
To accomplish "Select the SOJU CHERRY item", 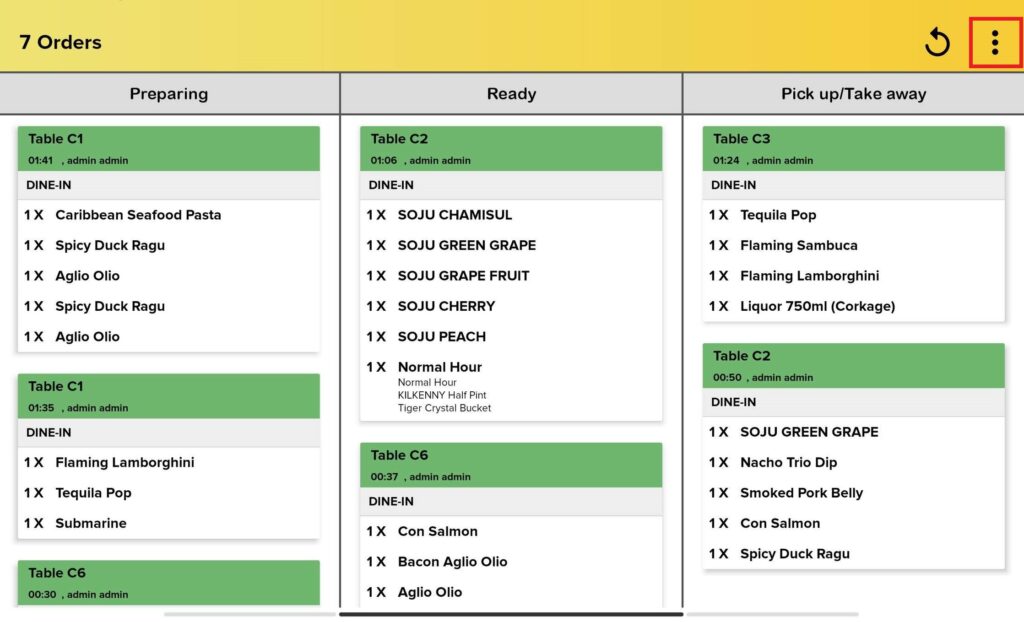I will click(x=447, y=306).
